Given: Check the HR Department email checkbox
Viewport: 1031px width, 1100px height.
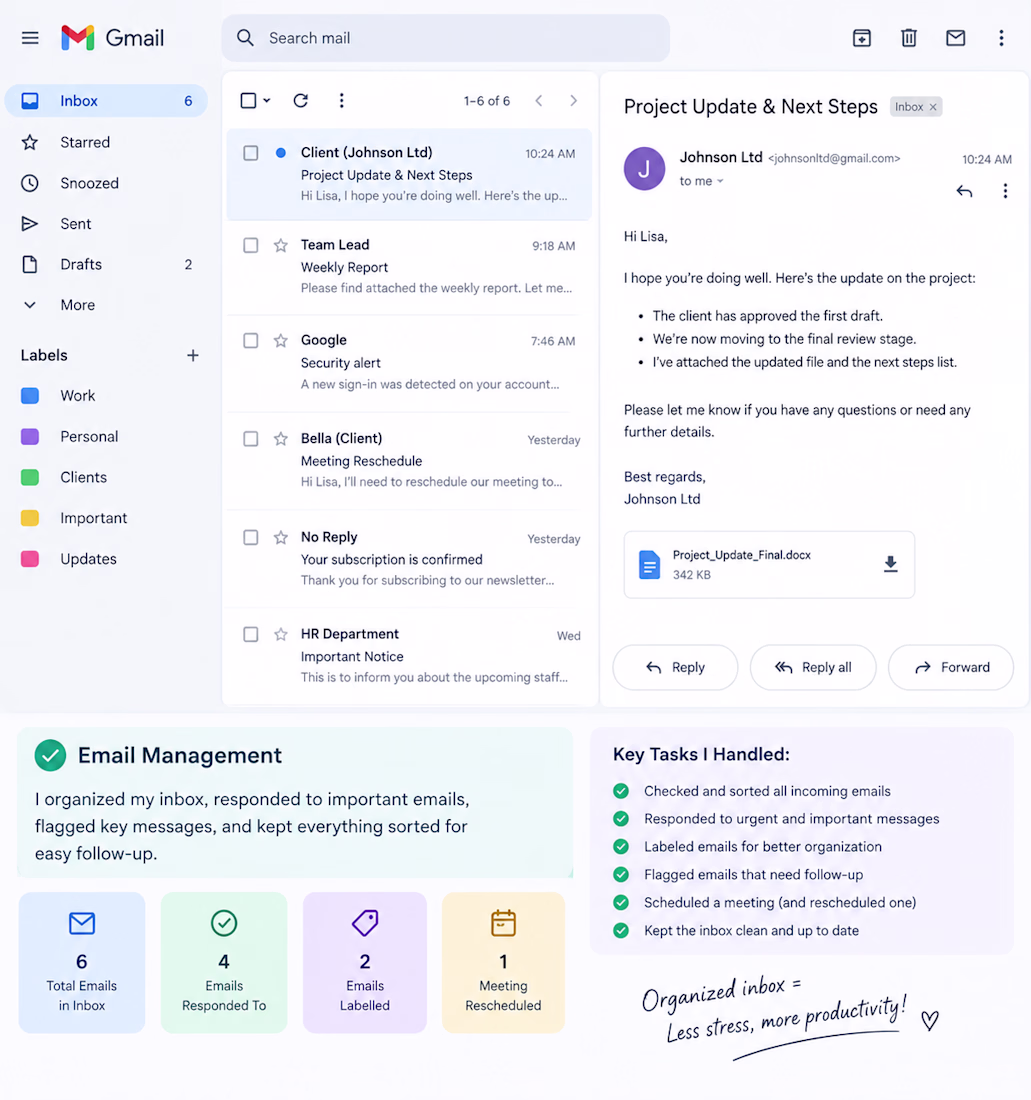Looking at the screenshot, I should click(250, 635).
